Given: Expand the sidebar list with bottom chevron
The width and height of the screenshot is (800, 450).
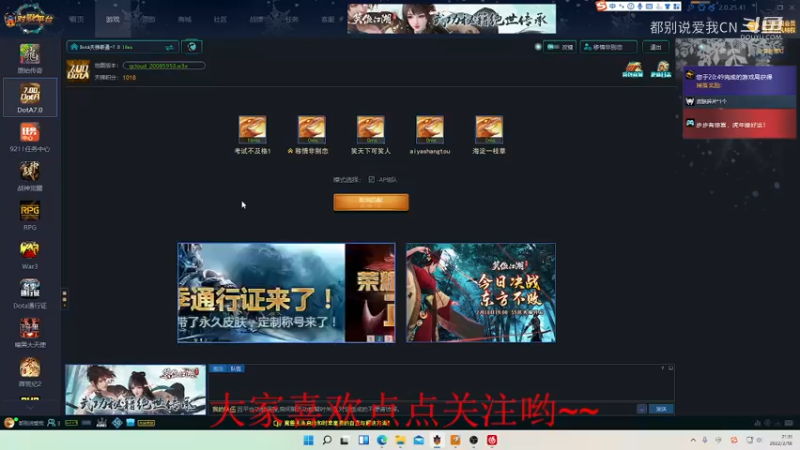Looking at the screenshot, I should coord(30,408).
